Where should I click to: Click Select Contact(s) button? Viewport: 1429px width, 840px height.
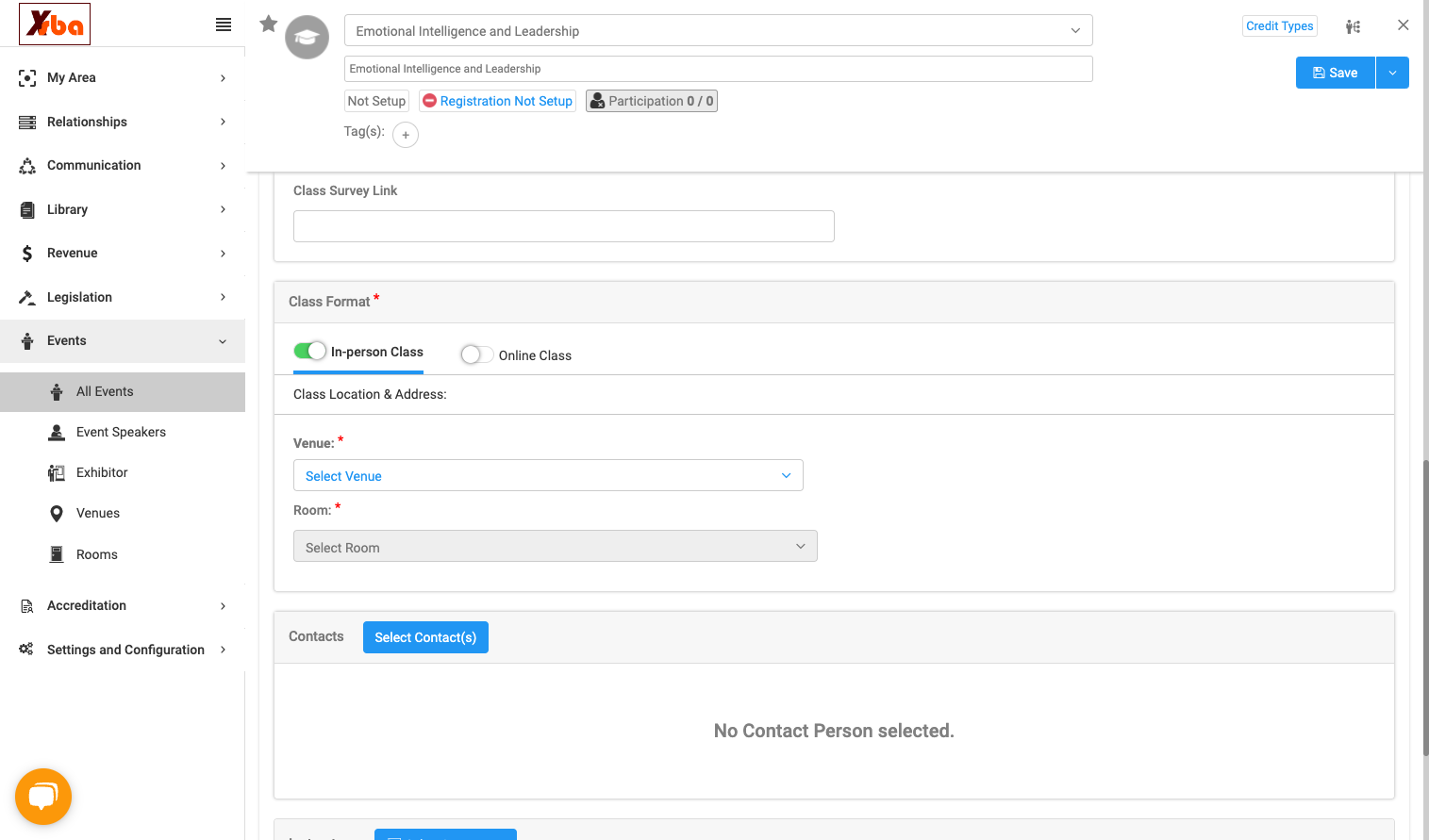coord(425,637)
